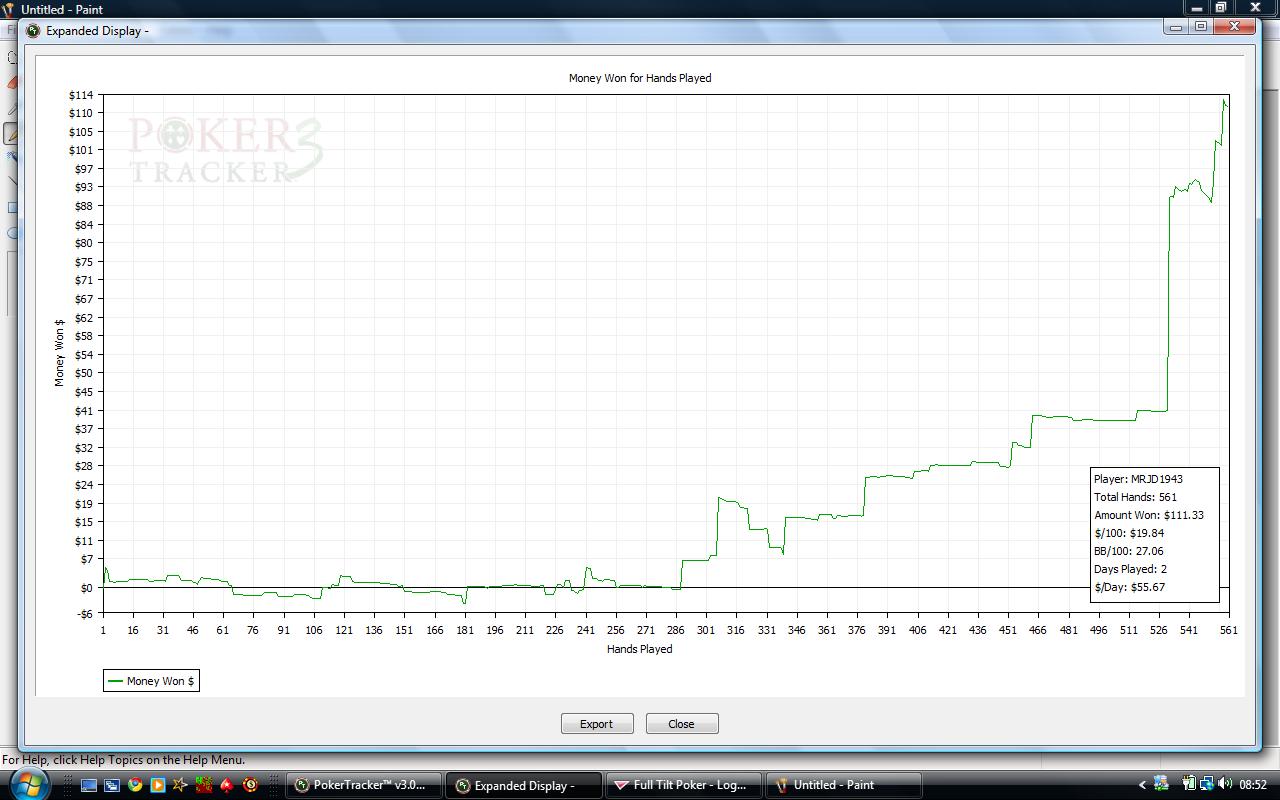Click the Export button
The height and width of the screenshot is (800, 1280).
[x=597, y=724]
